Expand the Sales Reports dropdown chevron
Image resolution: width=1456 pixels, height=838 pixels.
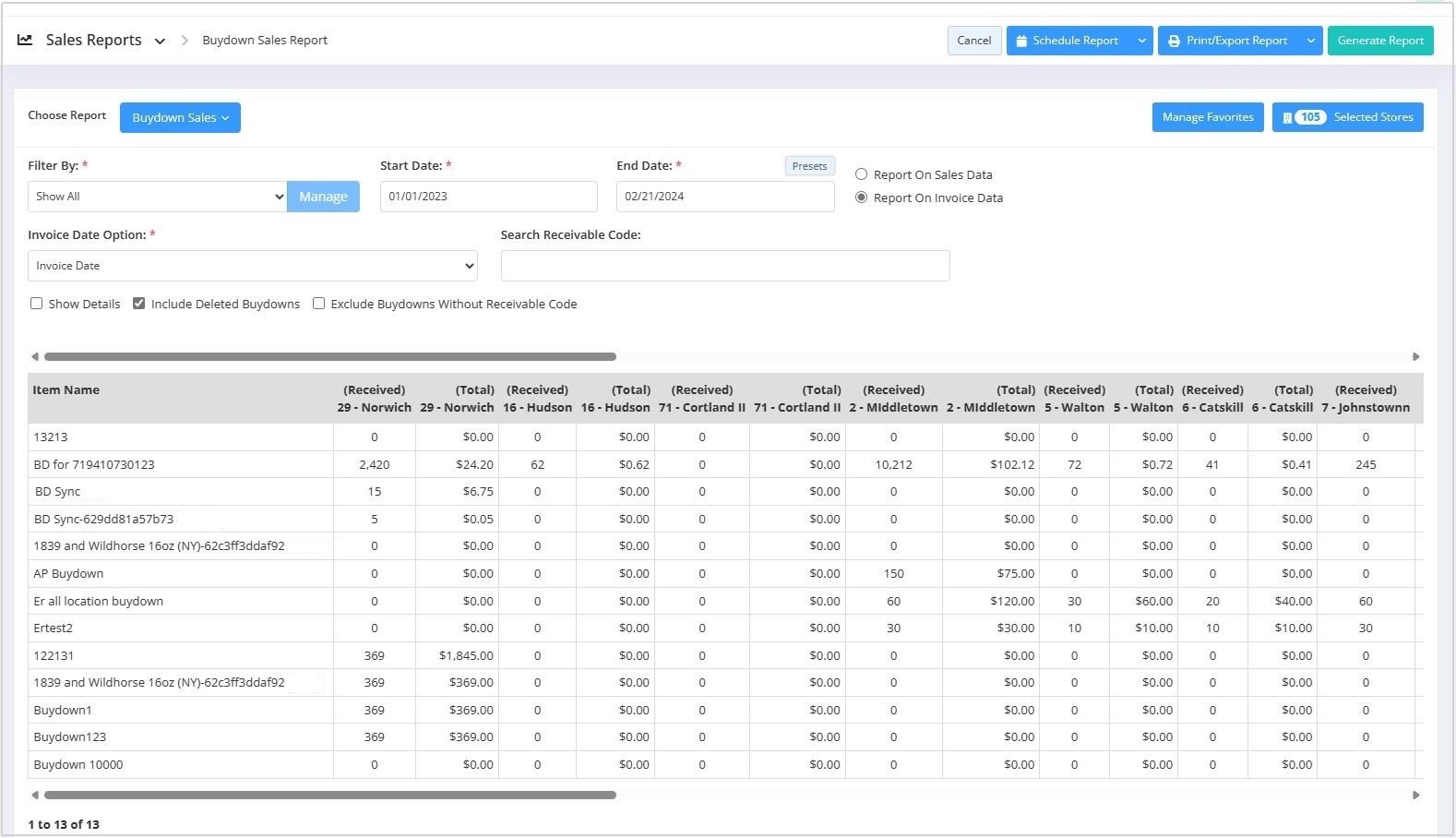[160, 41]
